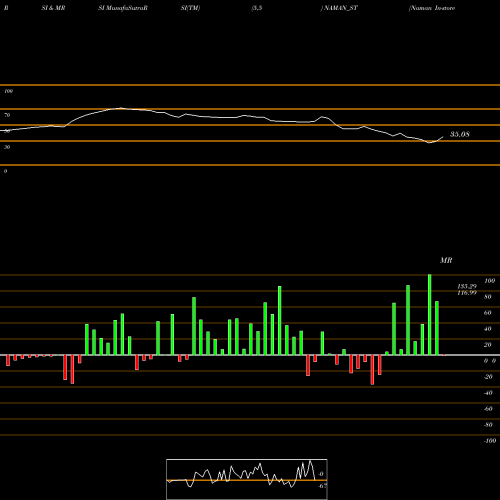Select the 80 label on MR axis
The image size is (500, 500).
(488, 297)
